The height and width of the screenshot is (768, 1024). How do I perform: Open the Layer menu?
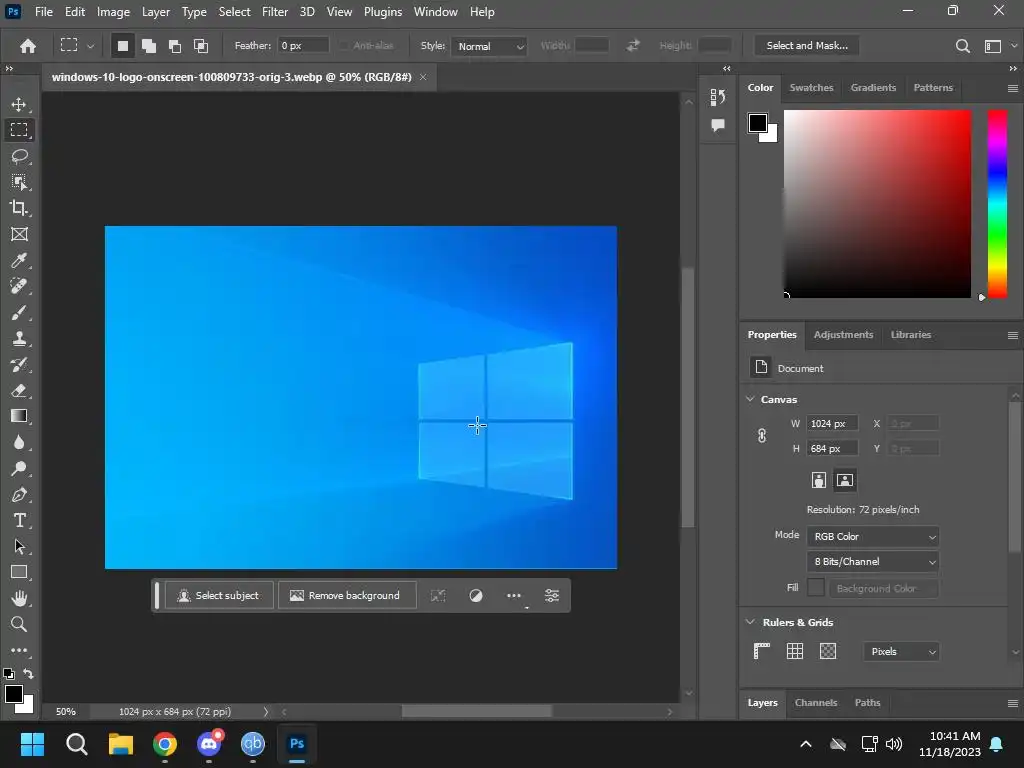(x=155, y=12)
